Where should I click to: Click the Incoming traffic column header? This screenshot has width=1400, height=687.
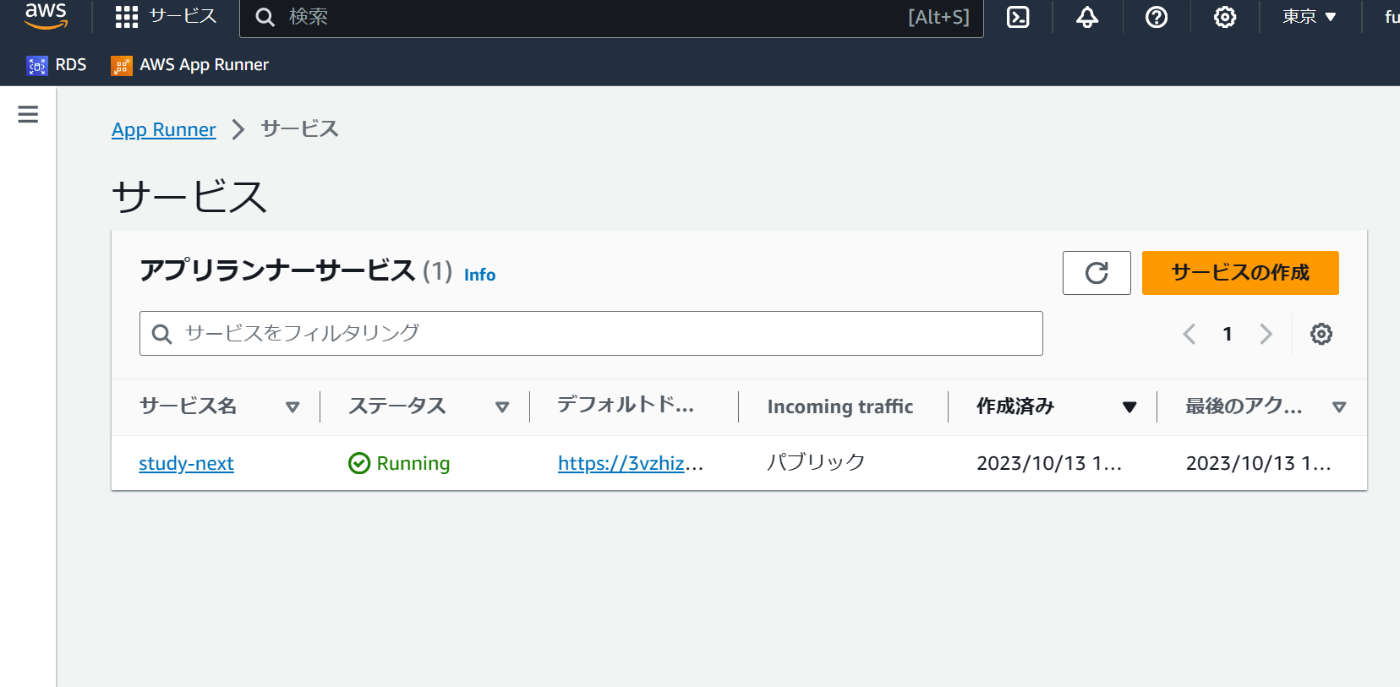[x=840, y=407]
